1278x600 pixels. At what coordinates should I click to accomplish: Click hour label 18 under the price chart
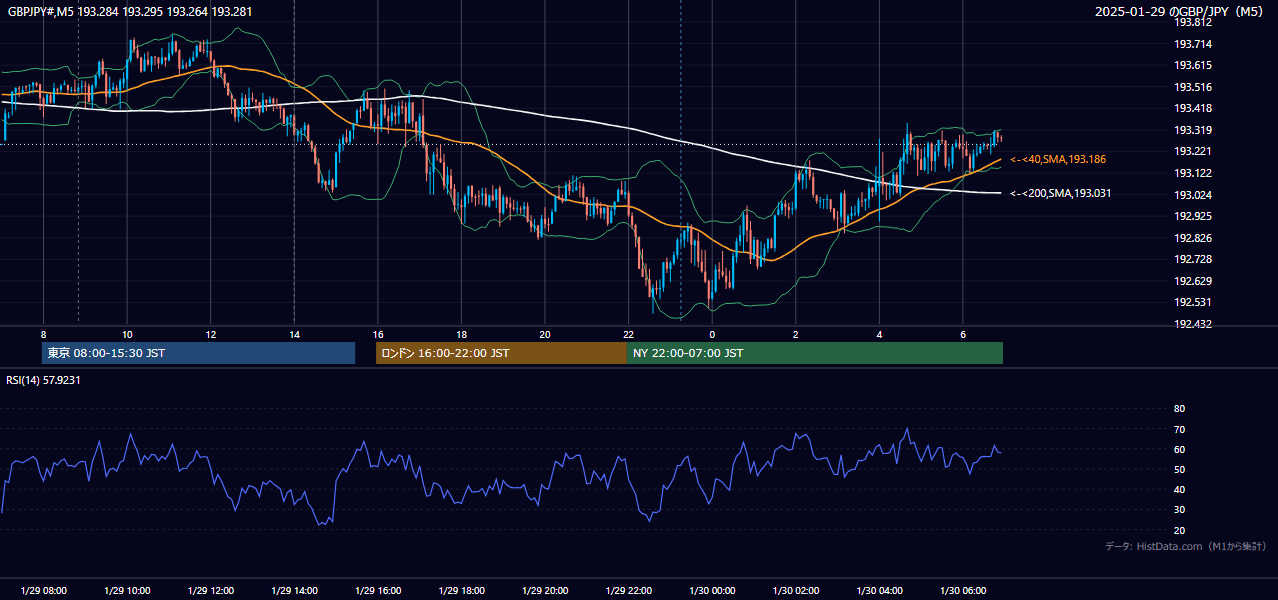tap(461, 334)
